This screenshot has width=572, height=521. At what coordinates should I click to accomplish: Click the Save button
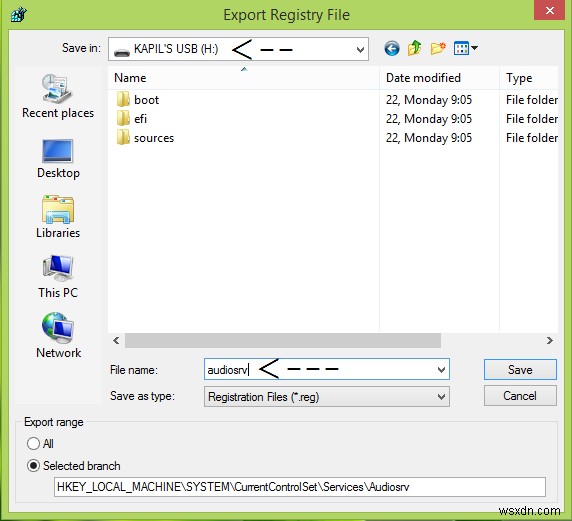point(520,370)
